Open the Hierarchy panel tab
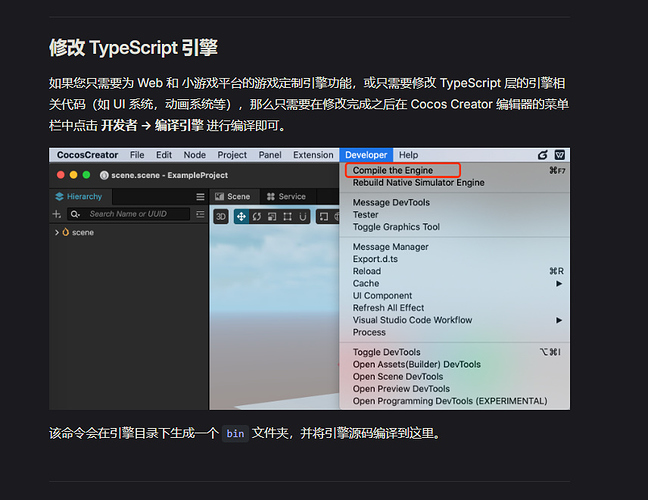648x500 pixels. (79, 197)
